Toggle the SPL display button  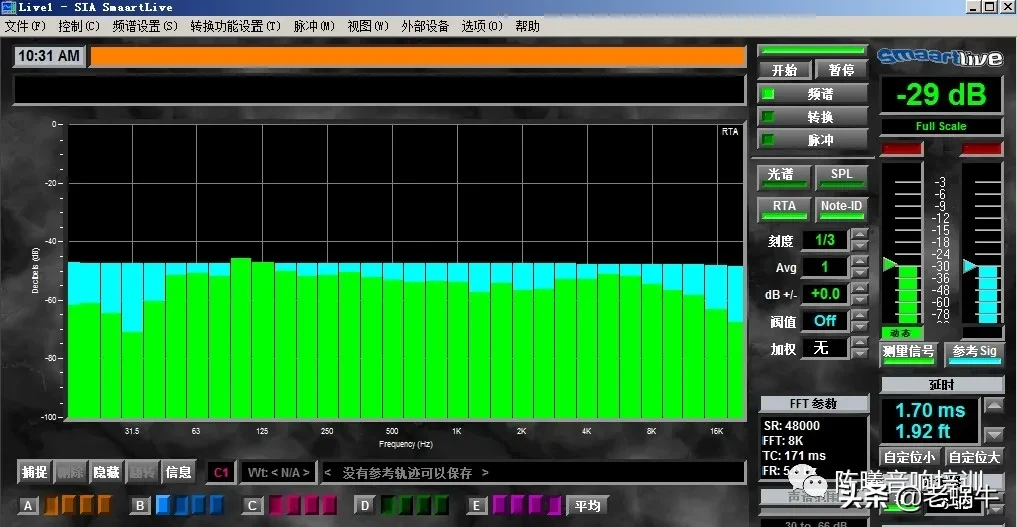pyautogui.click(x=841, y=176)
